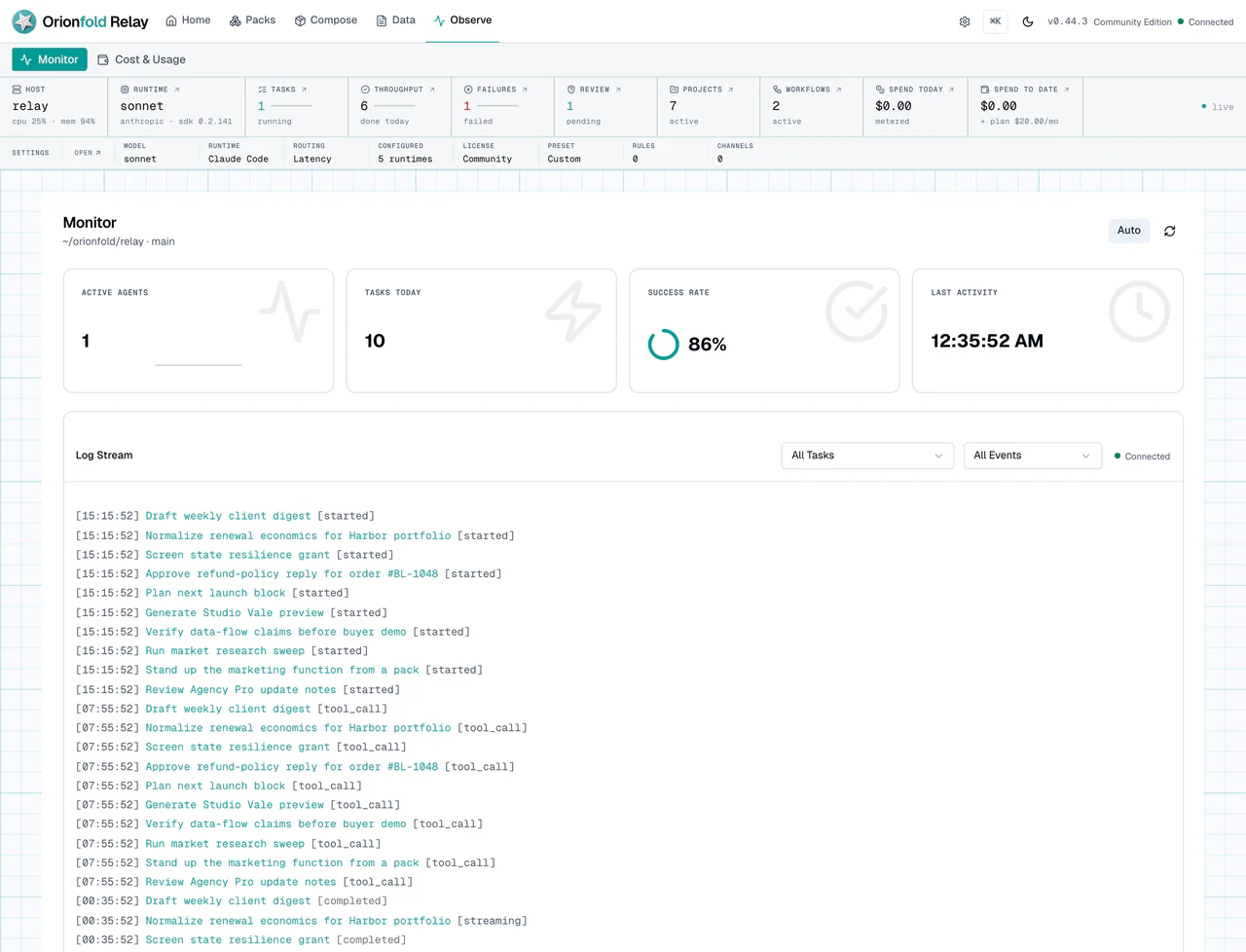Click Normalize renewal economics [streaming] entry
The image size is (1246, 952).
coord(302,921)
